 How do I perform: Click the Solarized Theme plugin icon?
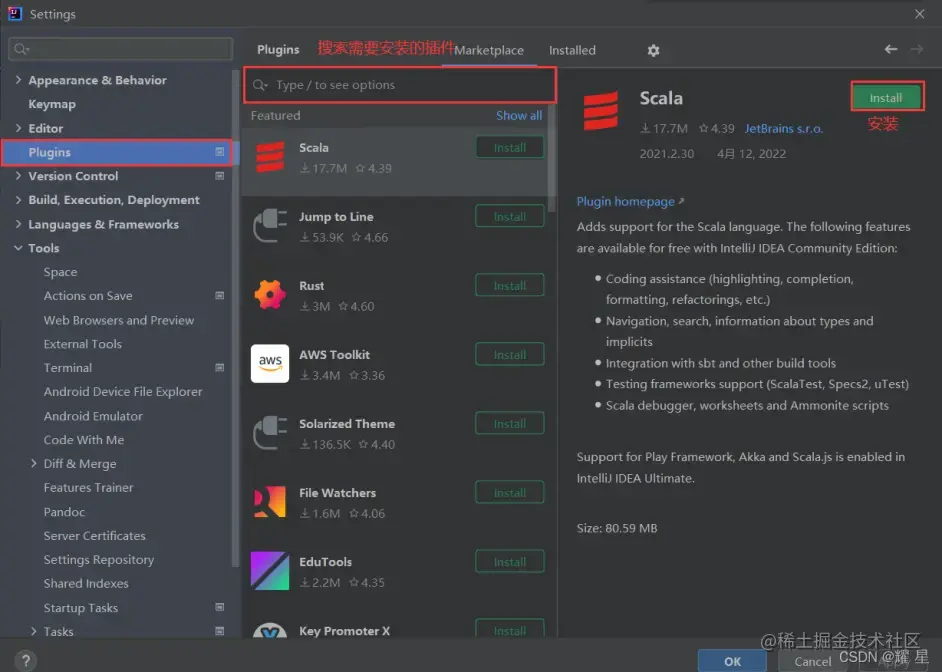pyautogui.click(x=270, y=433)
